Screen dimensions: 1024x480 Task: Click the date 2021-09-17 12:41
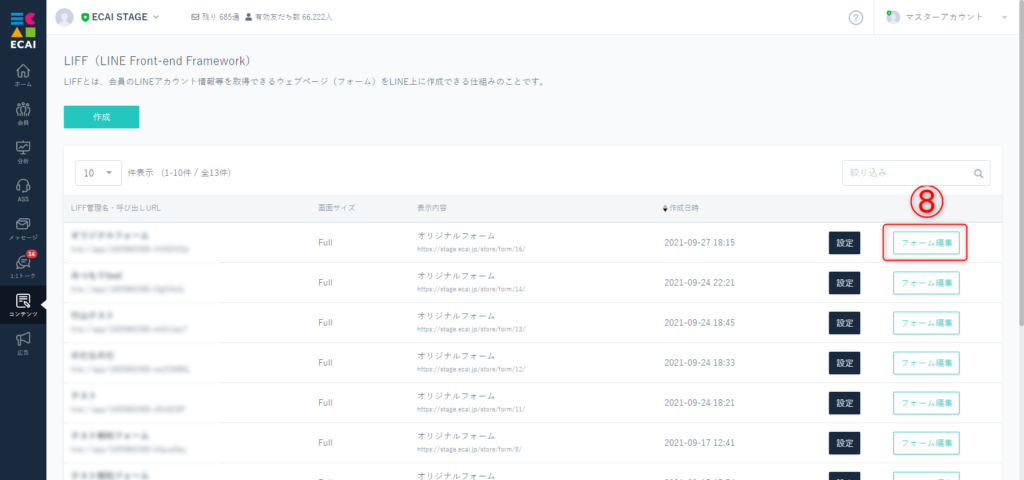point(699,443)
